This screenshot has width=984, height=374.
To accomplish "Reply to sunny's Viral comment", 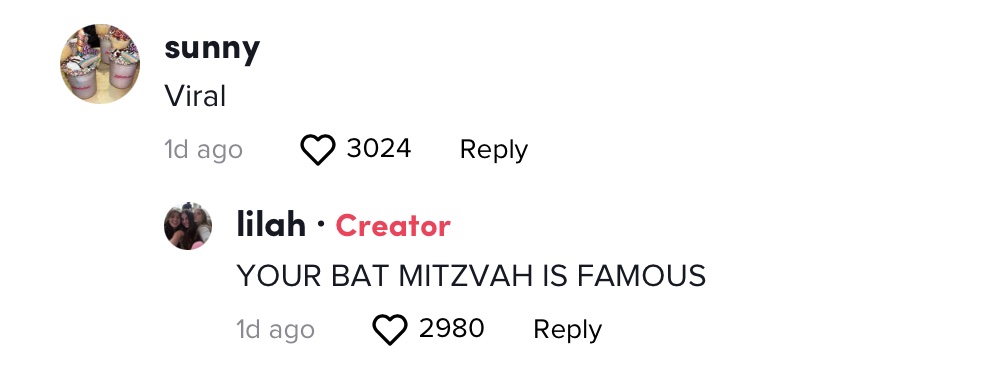I will pyautogui.click(x=494, y=150).
